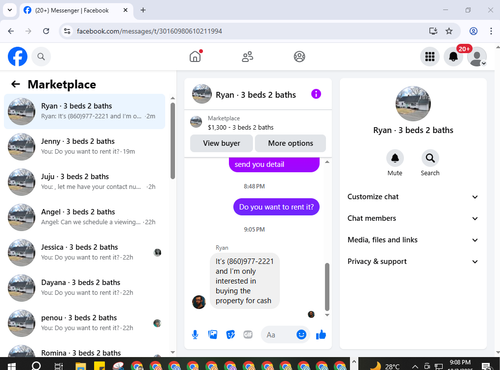The height and width of the screenshot is (370, 500).
Task: Bookmark this page with the star icon
Action: pyautogui.click(x=449, y=31)
